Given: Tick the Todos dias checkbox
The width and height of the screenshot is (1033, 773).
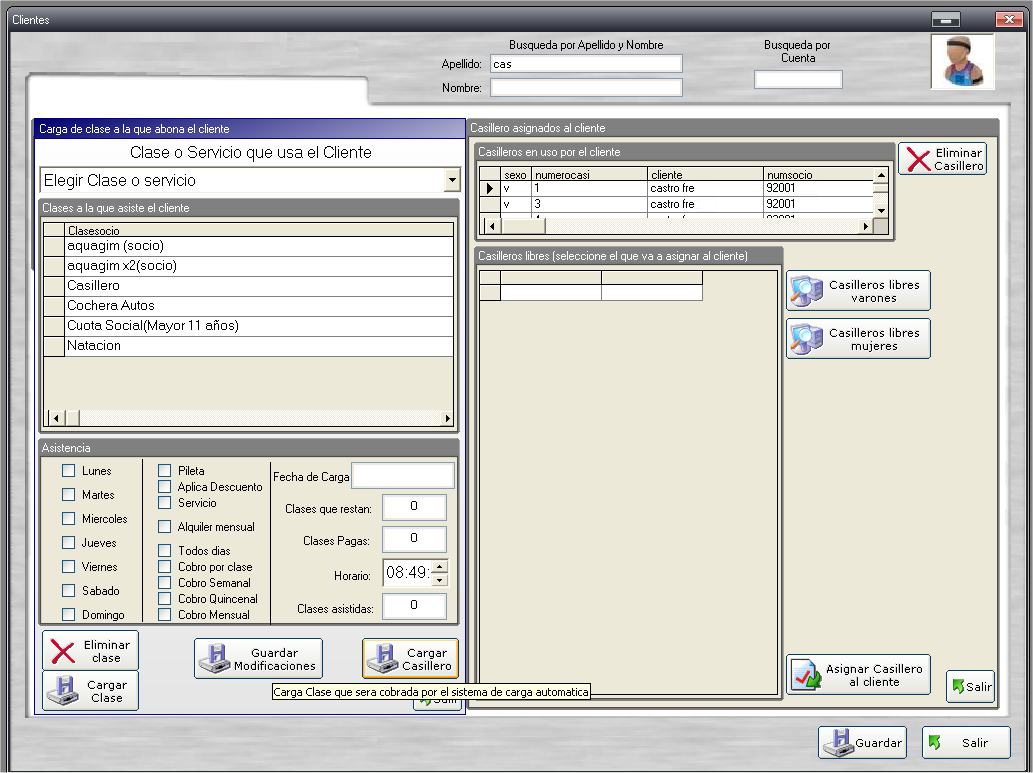Looking at the screenshot, I should (x=165, y=550).
